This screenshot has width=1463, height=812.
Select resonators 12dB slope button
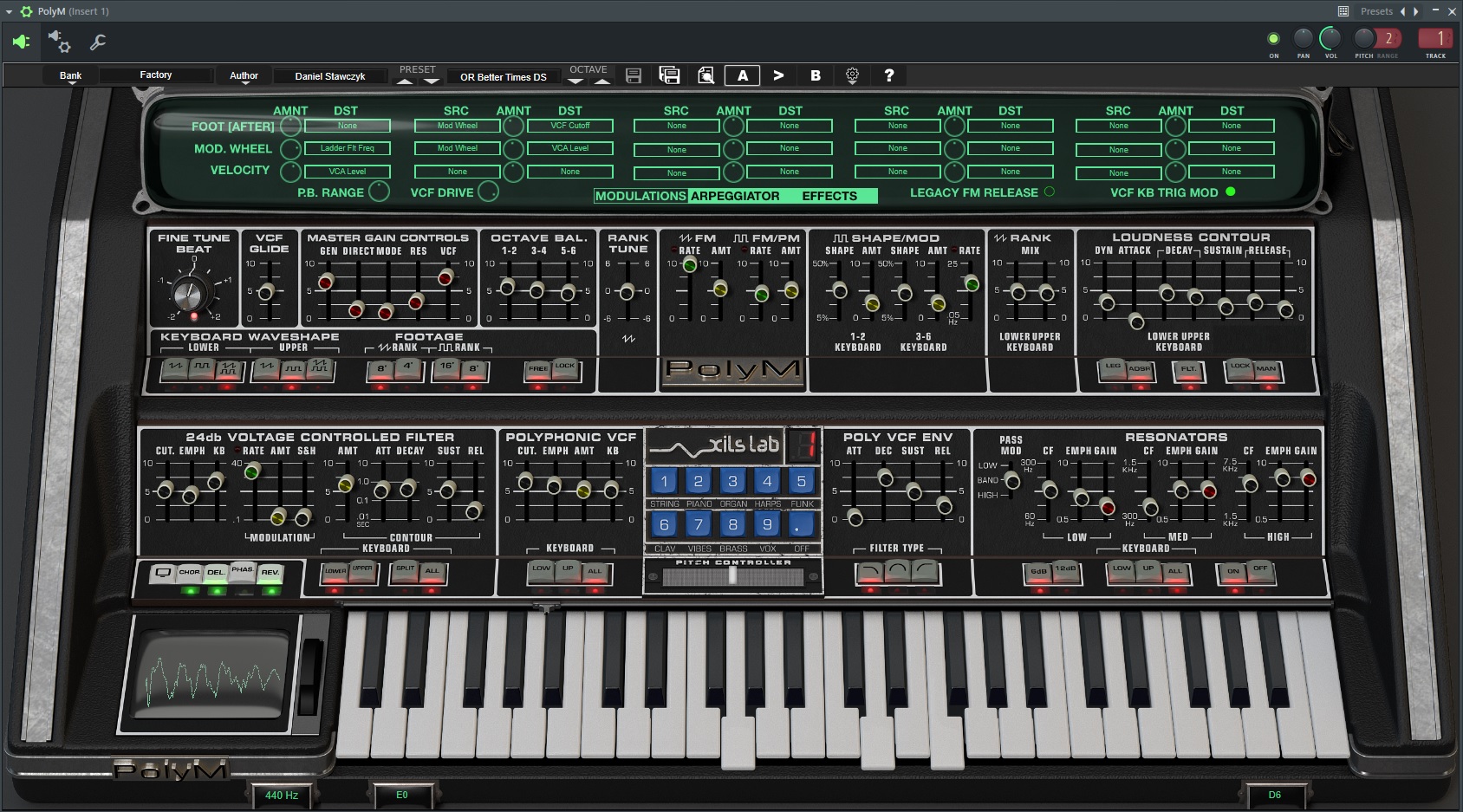coord(1066,570)
